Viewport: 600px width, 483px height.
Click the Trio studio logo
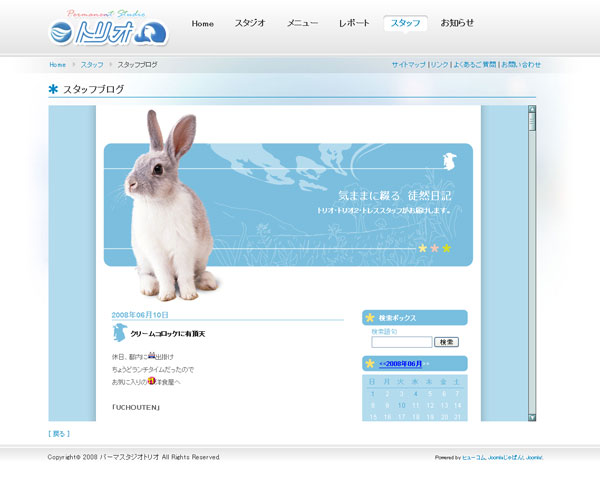tap(110, 30)
